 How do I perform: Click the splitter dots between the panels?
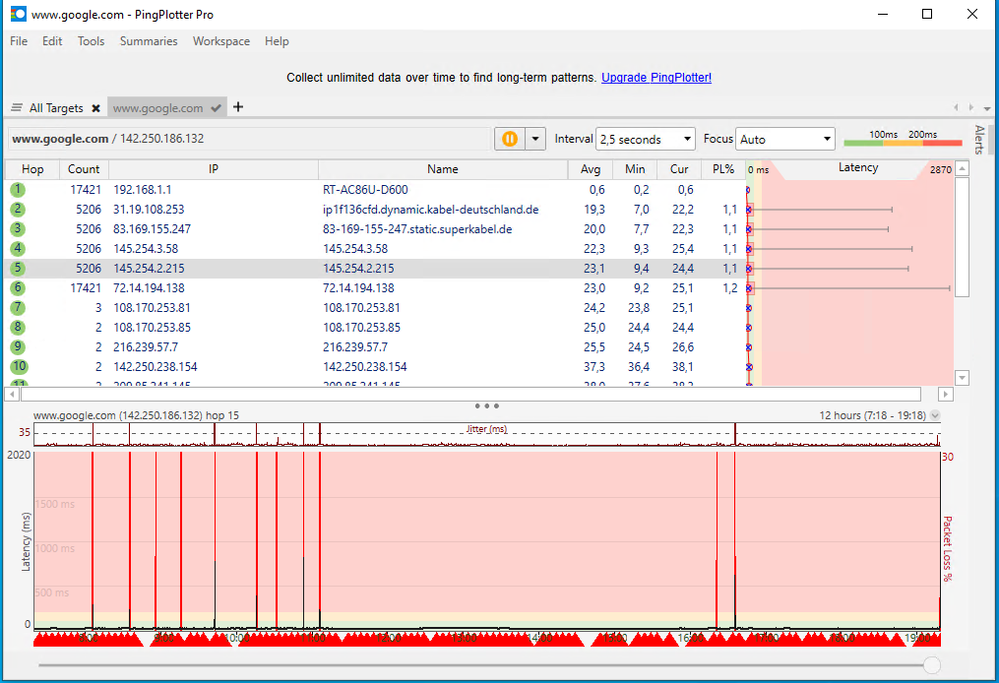coord(486,405)
